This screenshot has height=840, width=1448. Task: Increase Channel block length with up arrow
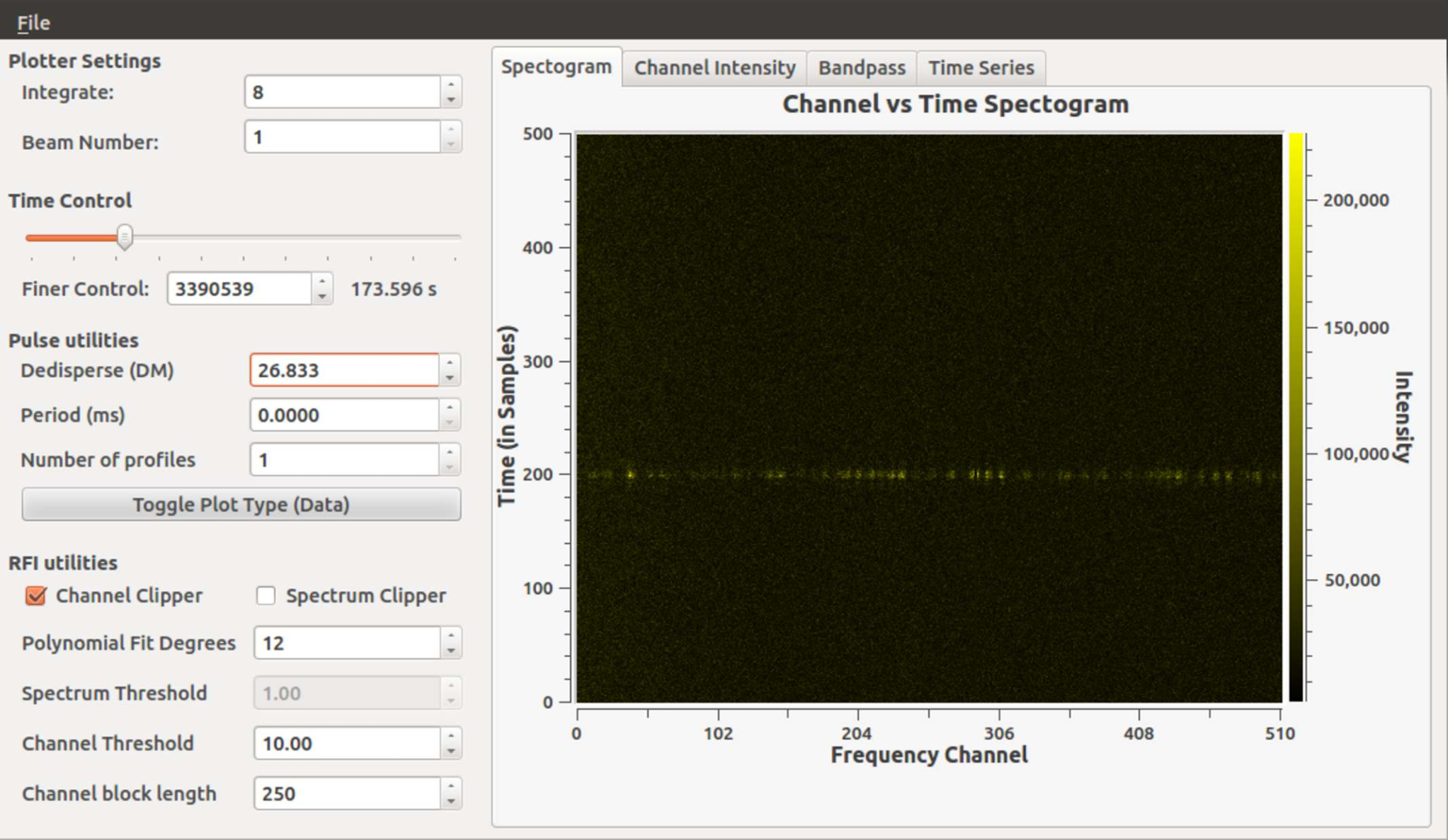pos(451,786)
